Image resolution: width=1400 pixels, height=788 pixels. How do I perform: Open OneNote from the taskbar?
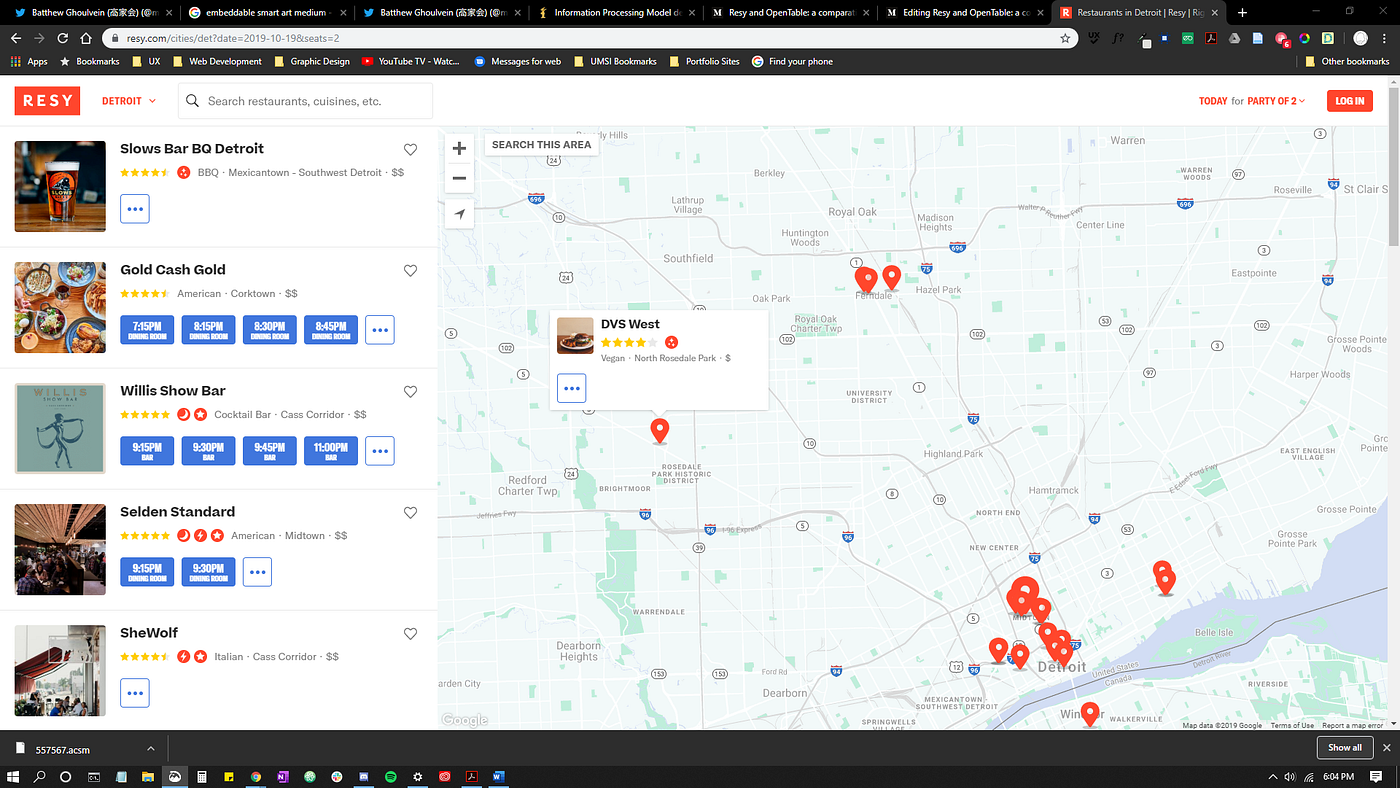click(282, 776)
